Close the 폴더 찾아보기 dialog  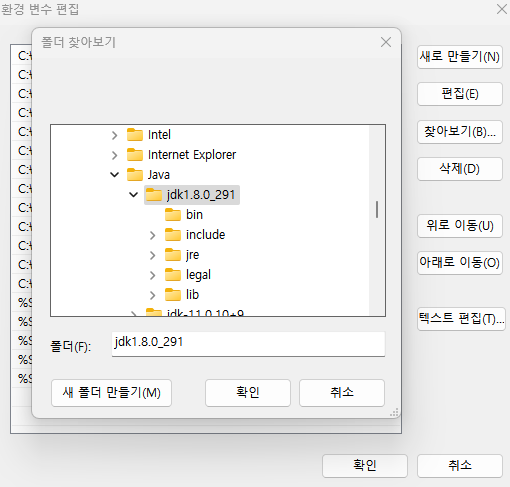(x=386, y=42)
